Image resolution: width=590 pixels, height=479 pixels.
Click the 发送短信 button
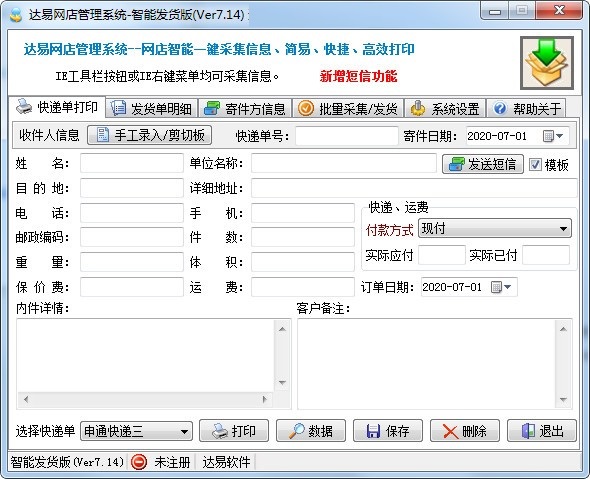[483, 164]
